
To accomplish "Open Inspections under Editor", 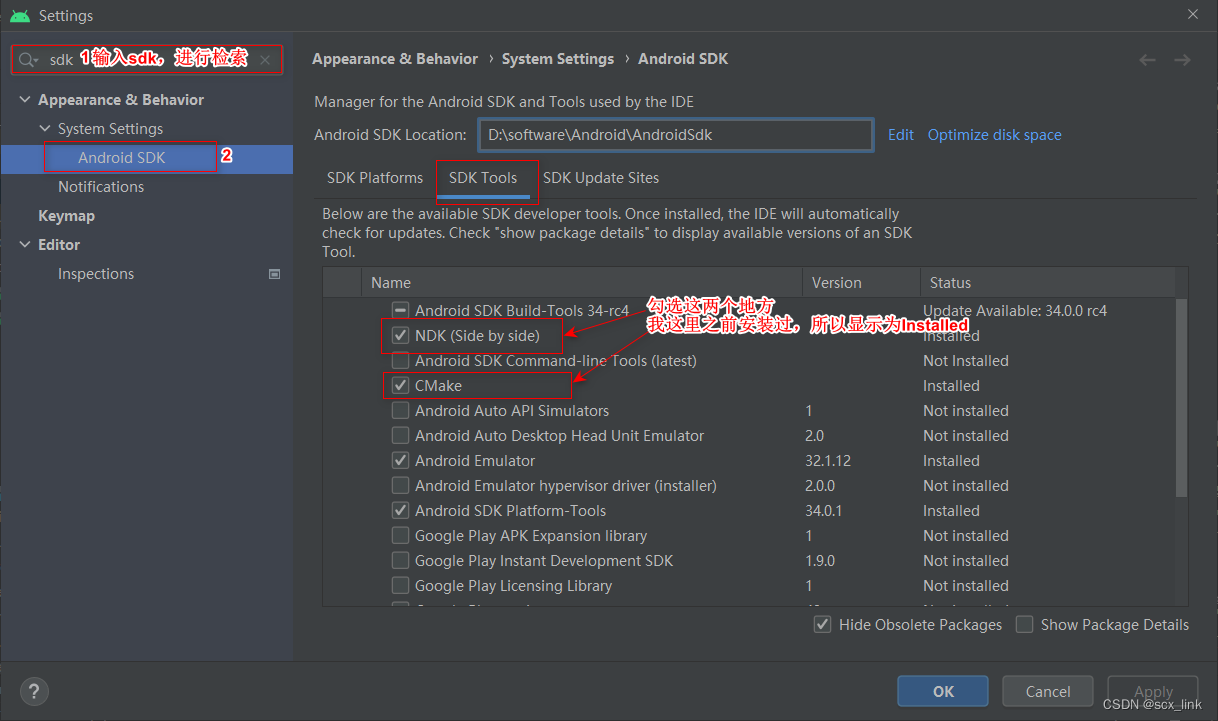I will tap(96, 274).
